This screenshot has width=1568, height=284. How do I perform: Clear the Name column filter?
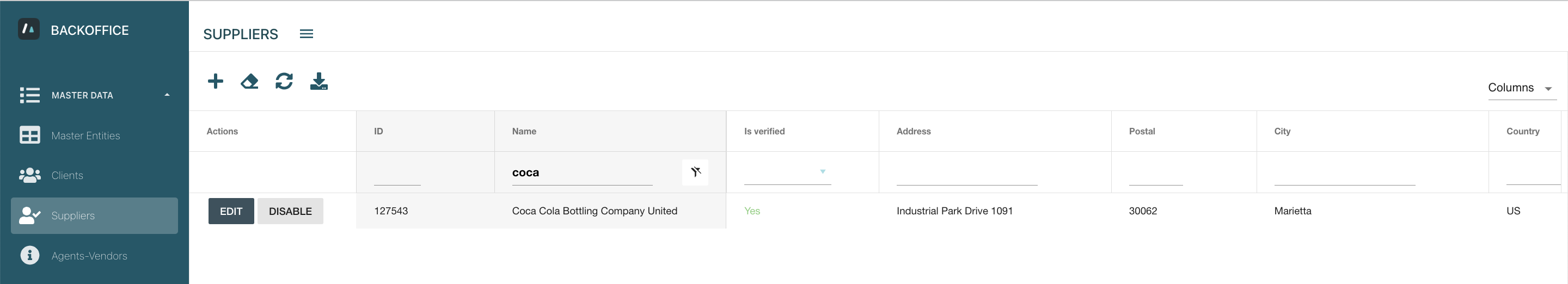coord(695,172)
